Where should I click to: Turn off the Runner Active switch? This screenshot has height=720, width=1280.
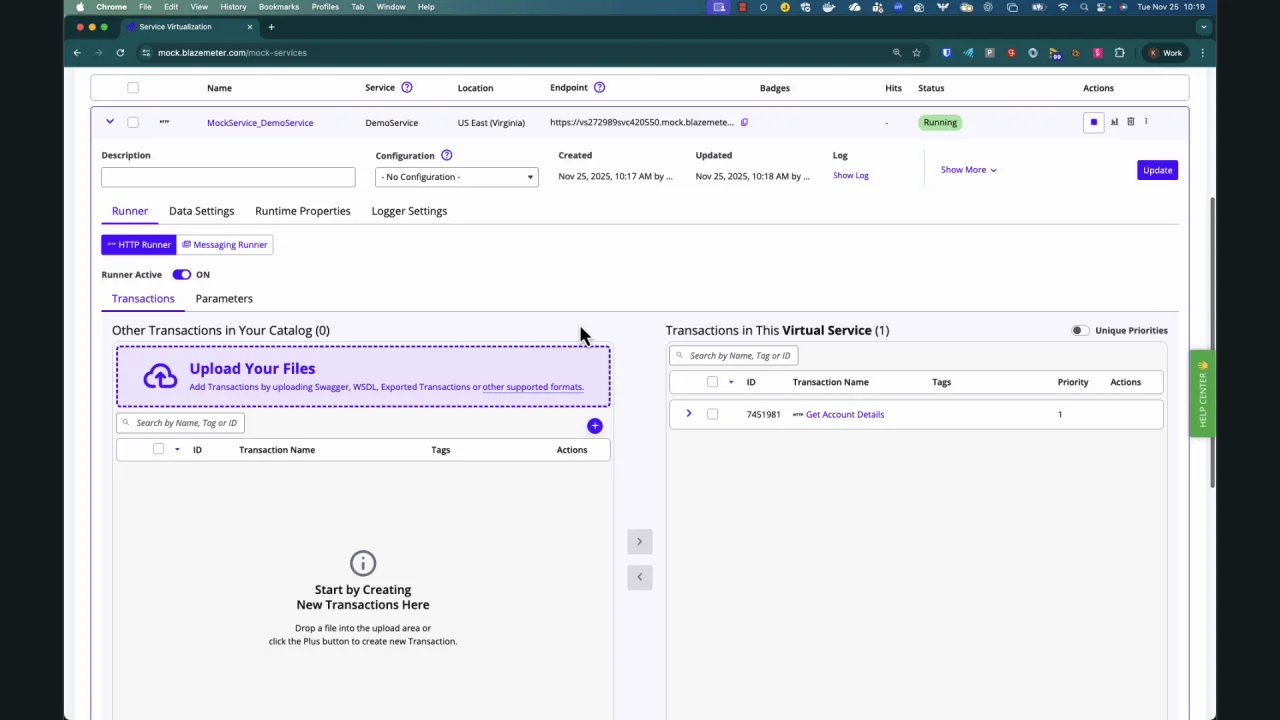pos(181,274)
